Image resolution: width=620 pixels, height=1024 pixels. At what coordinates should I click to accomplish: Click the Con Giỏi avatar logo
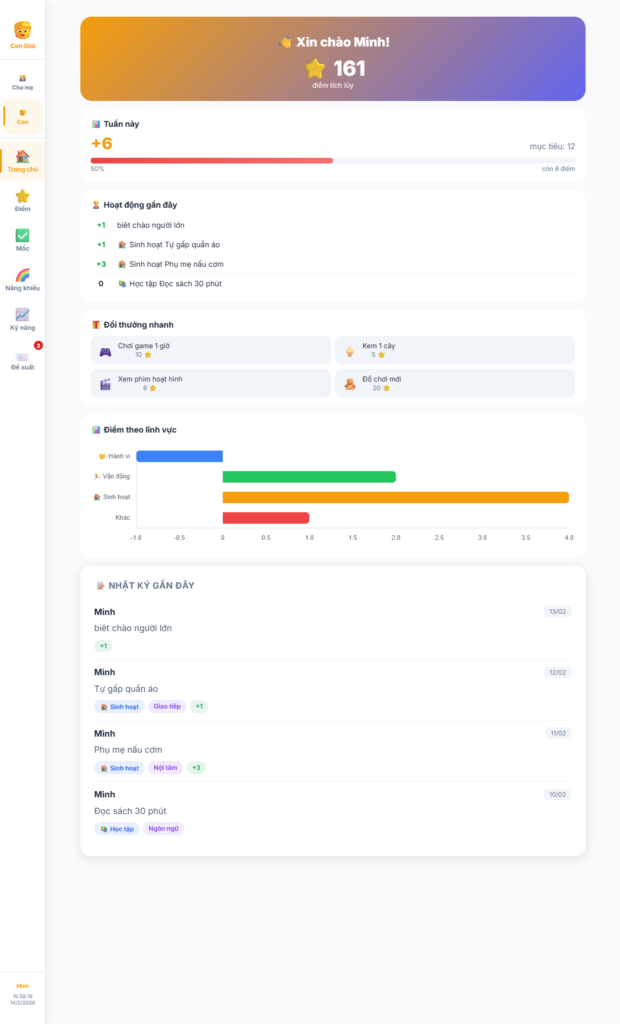(22, 30)
